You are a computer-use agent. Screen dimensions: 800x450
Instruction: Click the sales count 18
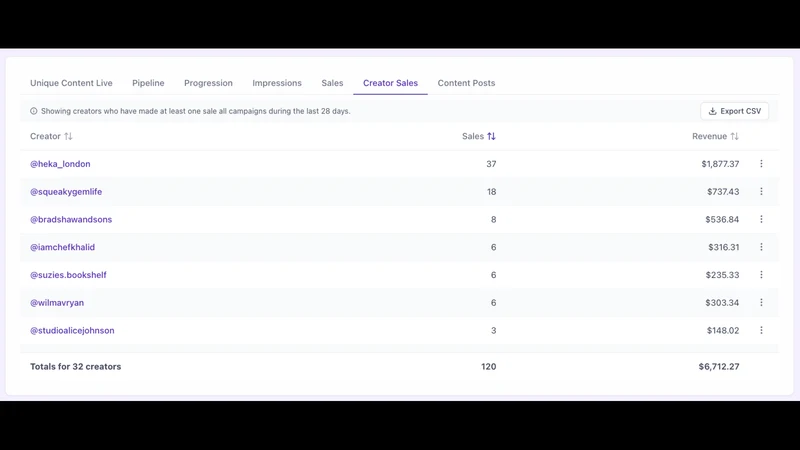pyautogui.click(x=491, y=192)
